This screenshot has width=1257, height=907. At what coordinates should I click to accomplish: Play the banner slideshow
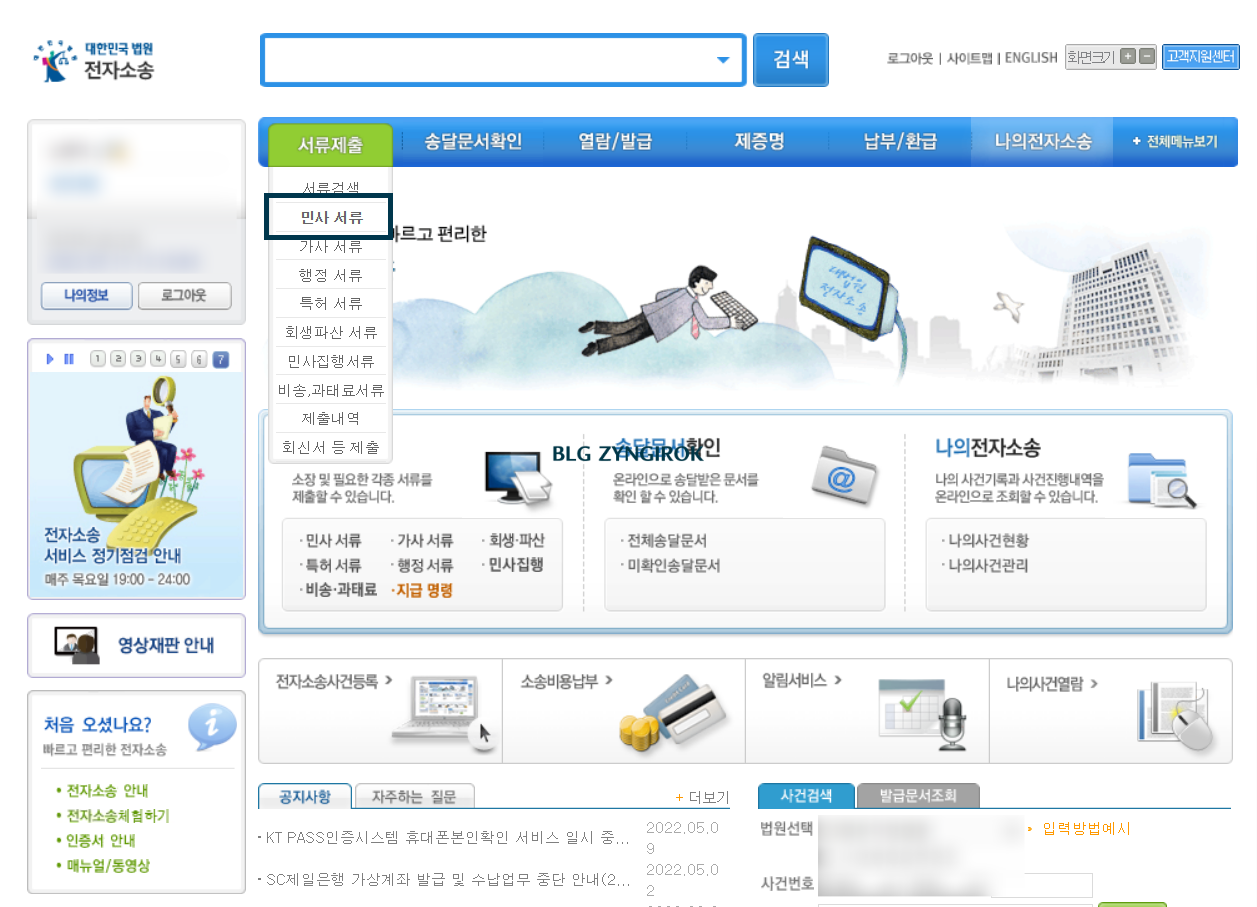[x=51, y=359]
